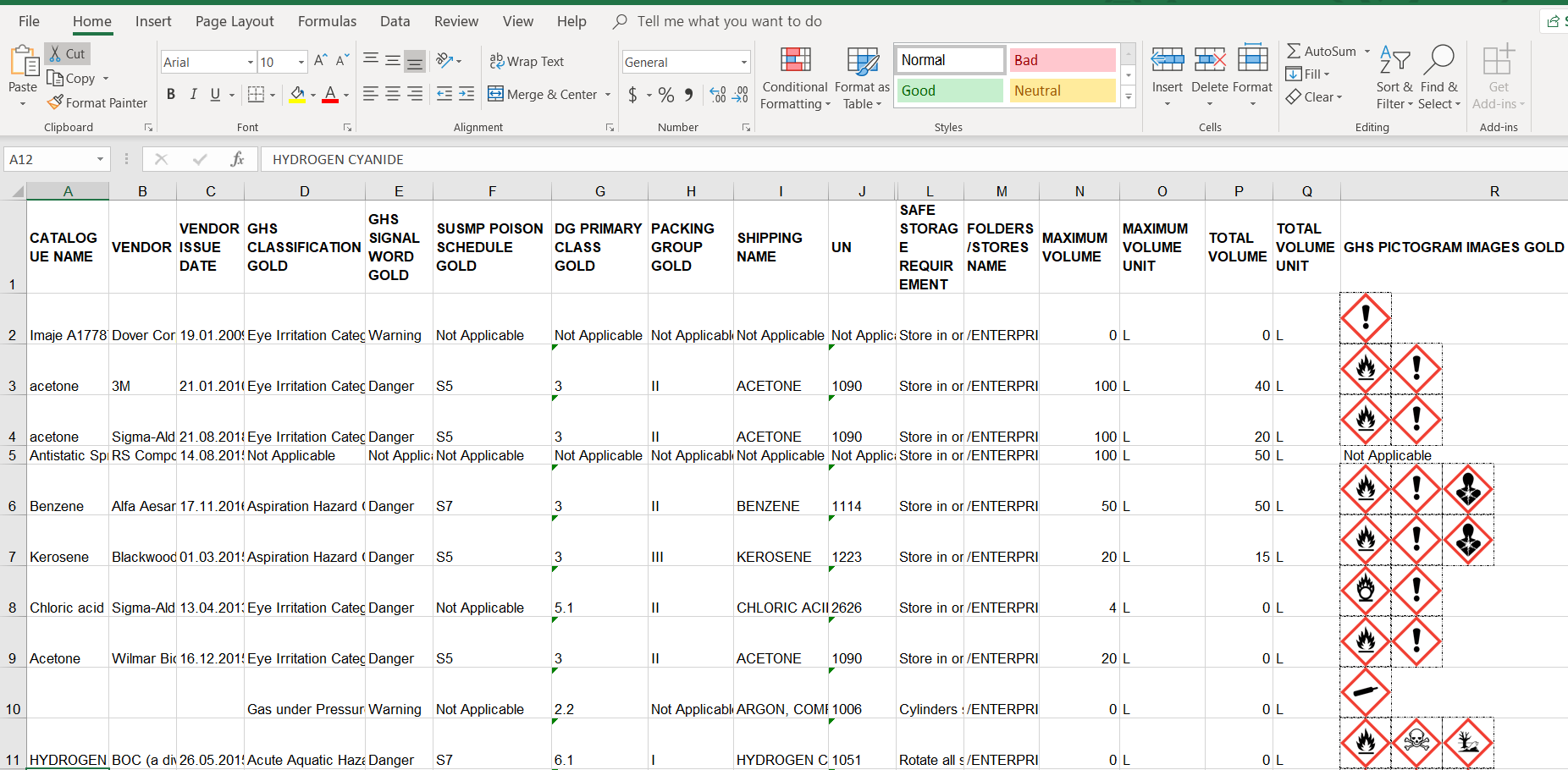Image resolution: width=1568 pixels, height=770 pixels.
Task: Click the Cut icon in Clipboard group
Action: point(66,52)
